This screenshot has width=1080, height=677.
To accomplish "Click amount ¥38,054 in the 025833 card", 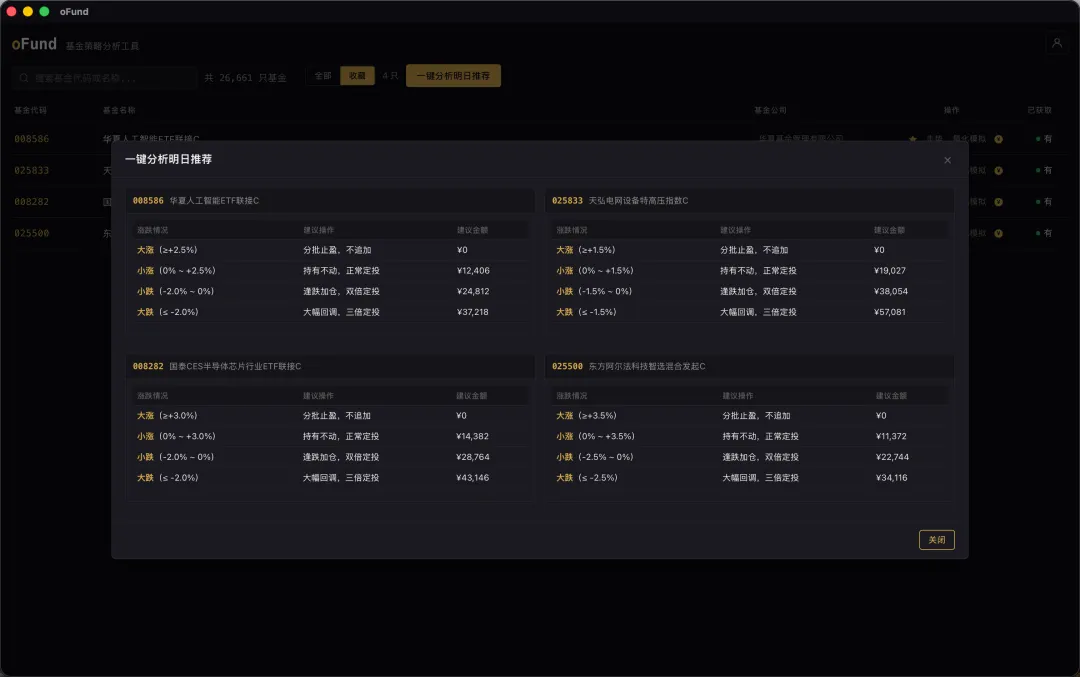I will pos(891,291).
